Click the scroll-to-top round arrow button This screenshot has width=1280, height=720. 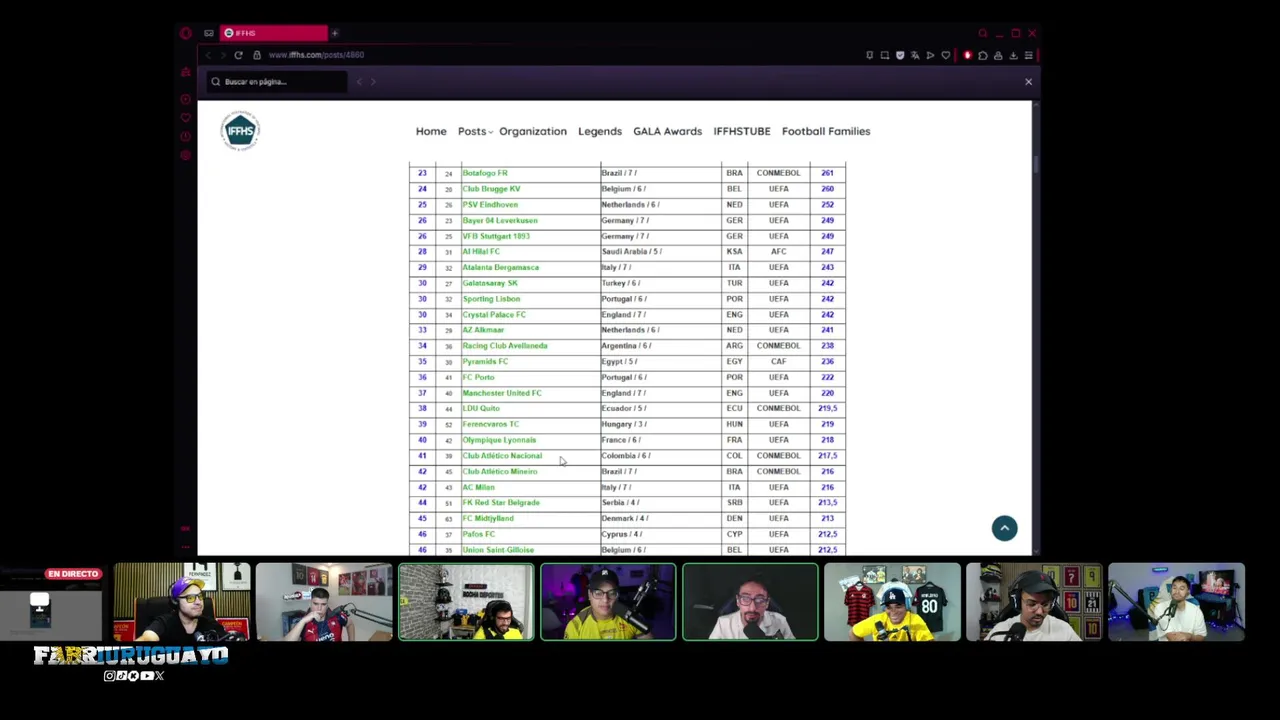(x=1004, y=528)
